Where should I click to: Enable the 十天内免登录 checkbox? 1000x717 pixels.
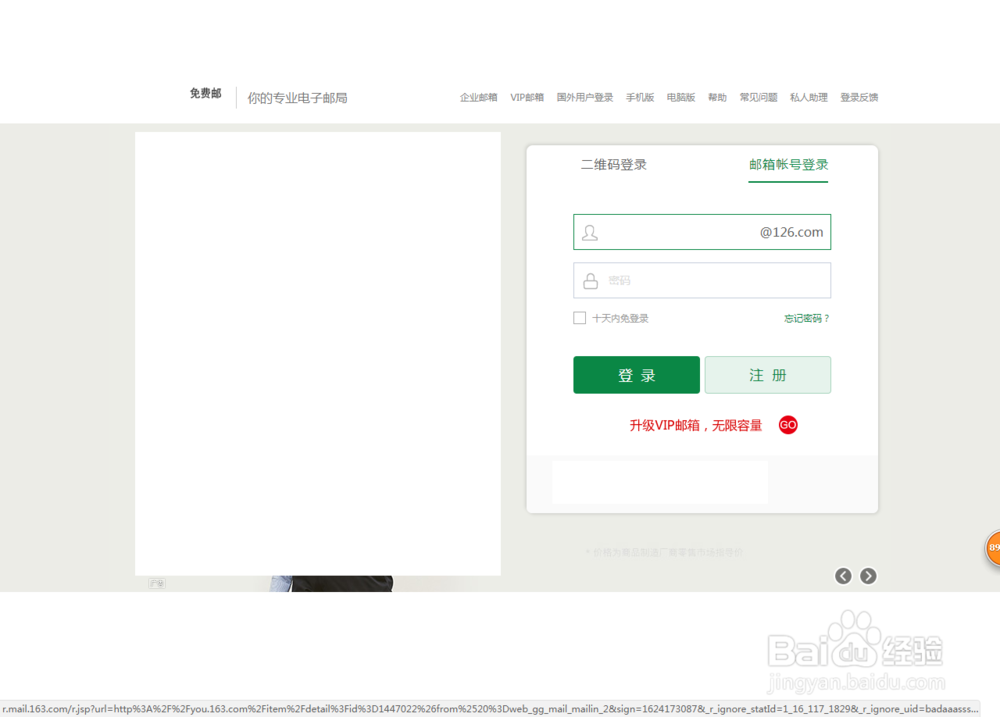[x=579, y=318]
